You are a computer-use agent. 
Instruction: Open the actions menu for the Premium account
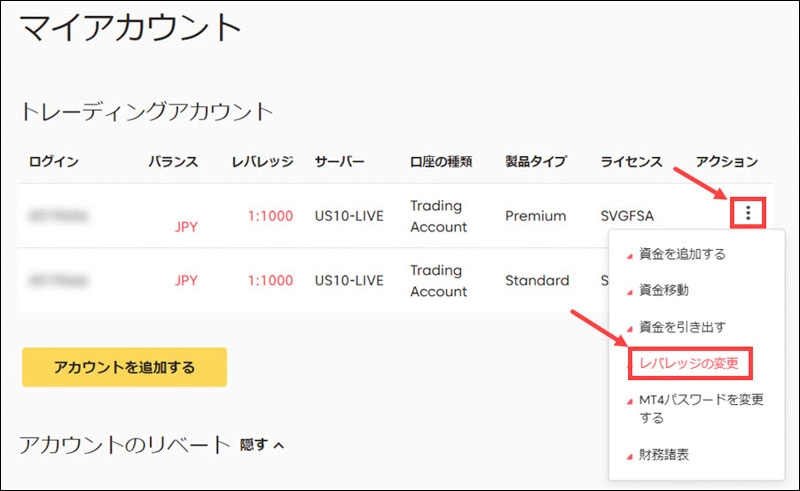[x=749, y=214]
